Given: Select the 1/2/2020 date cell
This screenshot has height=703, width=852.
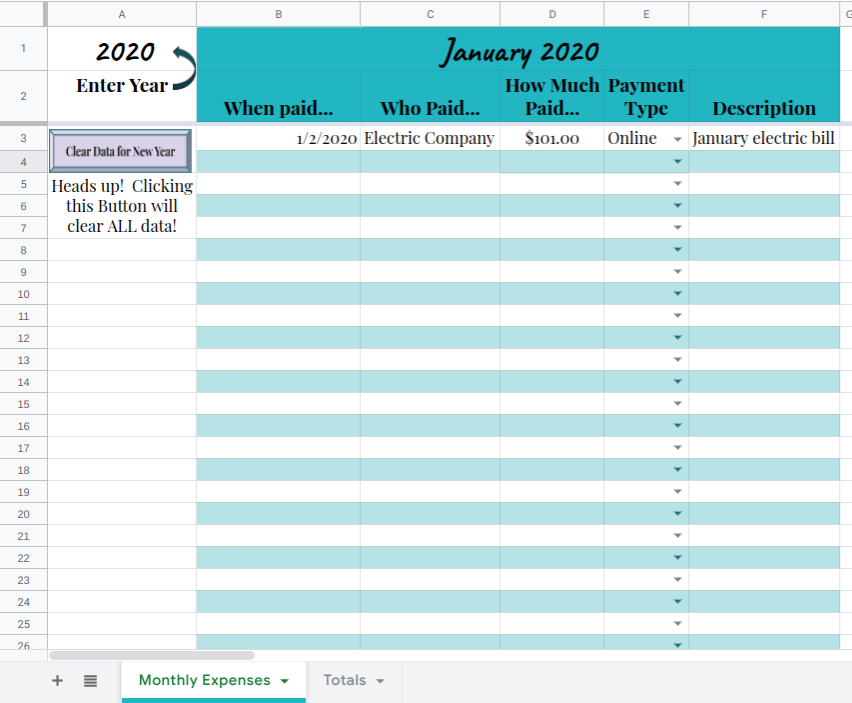Looking at the screenshot, I should click(278, 138).
